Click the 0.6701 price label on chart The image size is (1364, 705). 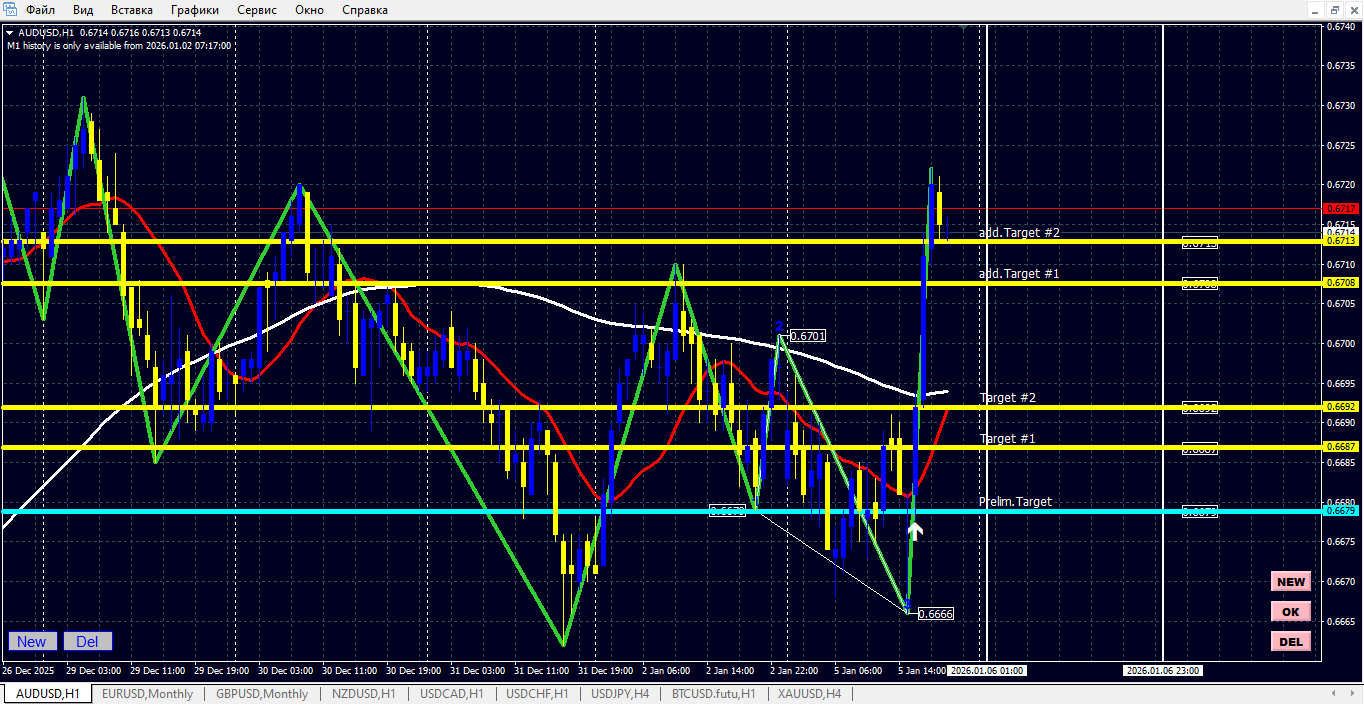point(808,336)
